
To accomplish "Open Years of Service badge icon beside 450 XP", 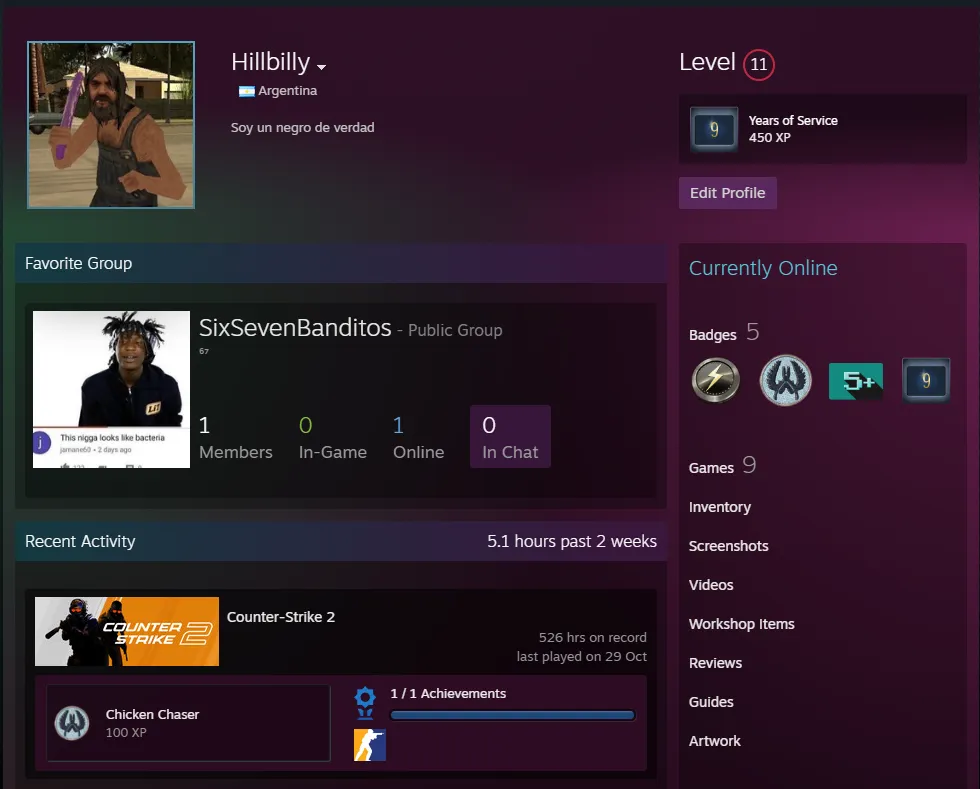I will coord(714,129).
